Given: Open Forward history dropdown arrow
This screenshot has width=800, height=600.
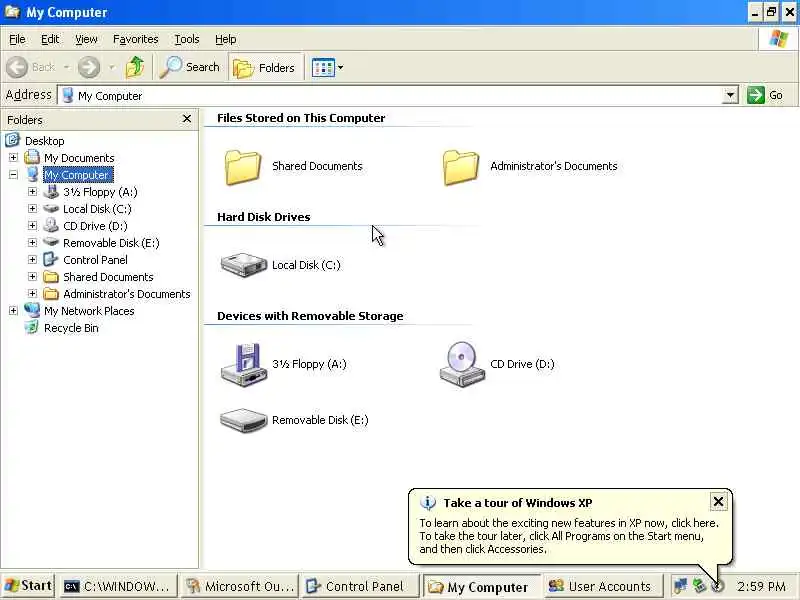Looking at the screenshot, I should pos(112,67).
